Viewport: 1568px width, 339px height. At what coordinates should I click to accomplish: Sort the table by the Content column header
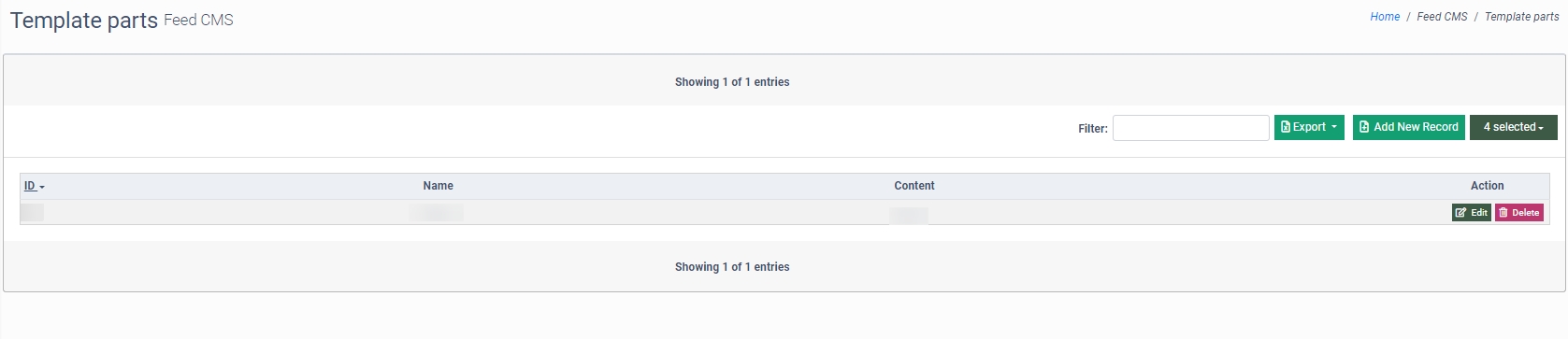coord(913,186)
